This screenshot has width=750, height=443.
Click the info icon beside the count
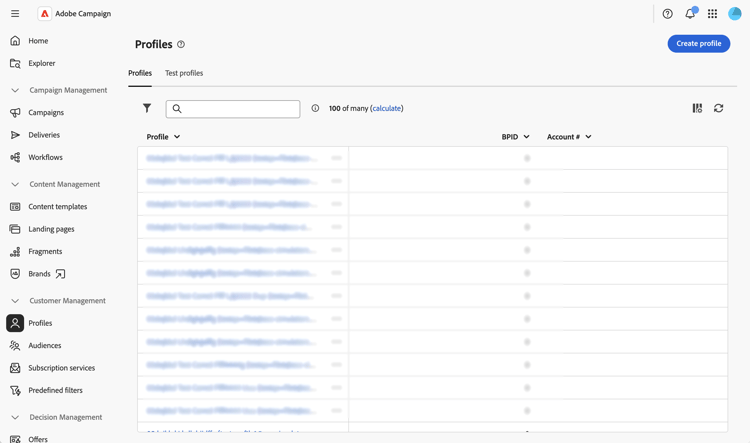pyautogui.click(x=315, y=108)
